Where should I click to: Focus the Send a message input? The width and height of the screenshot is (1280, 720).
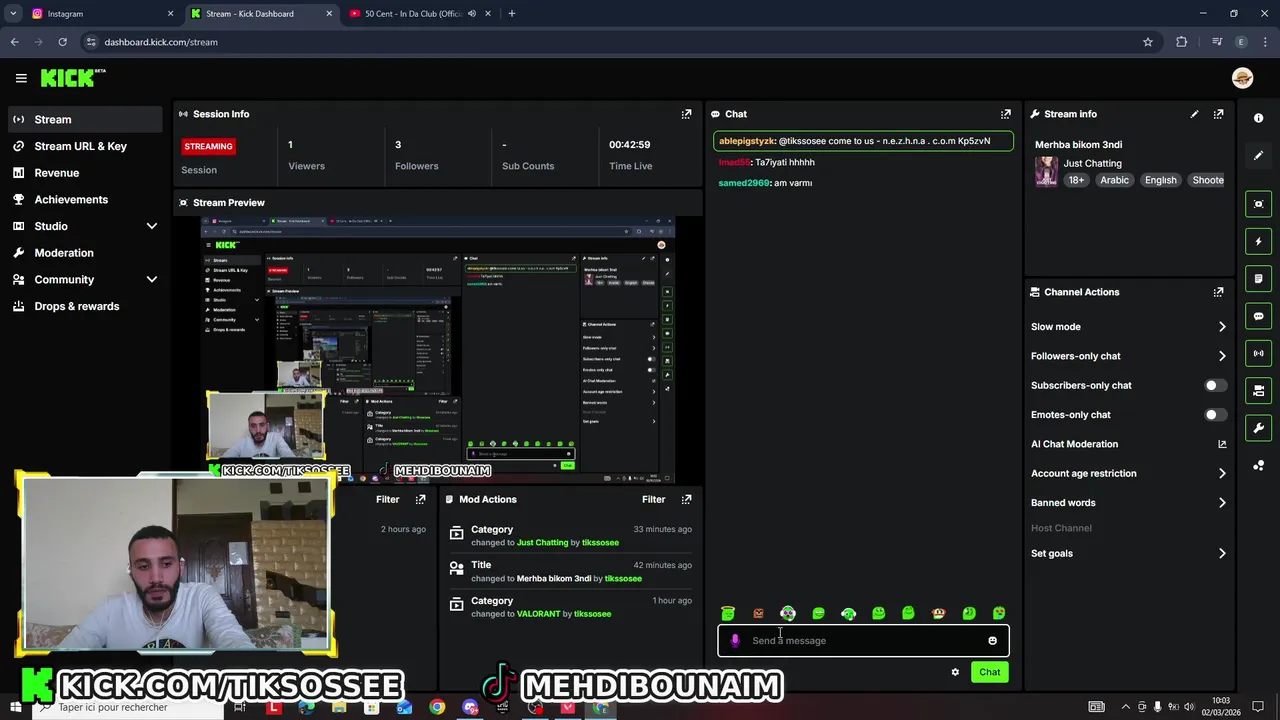pos(863,641)
